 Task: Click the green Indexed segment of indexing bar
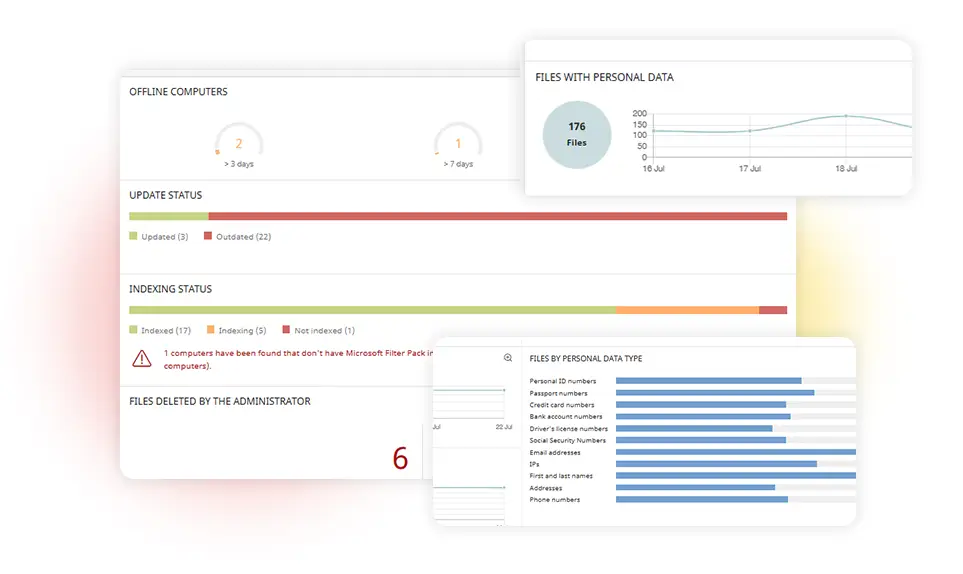373,310
